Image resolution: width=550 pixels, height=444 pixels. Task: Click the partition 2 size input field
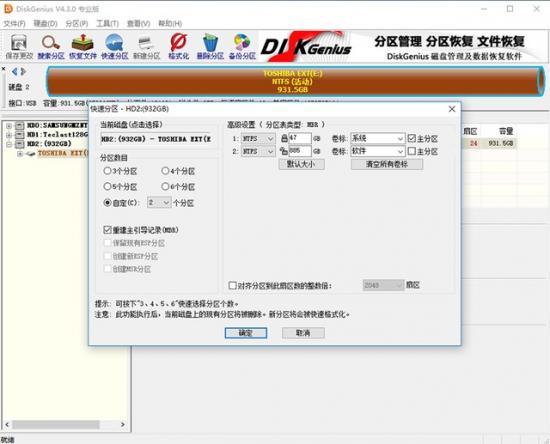pos(300,151)
